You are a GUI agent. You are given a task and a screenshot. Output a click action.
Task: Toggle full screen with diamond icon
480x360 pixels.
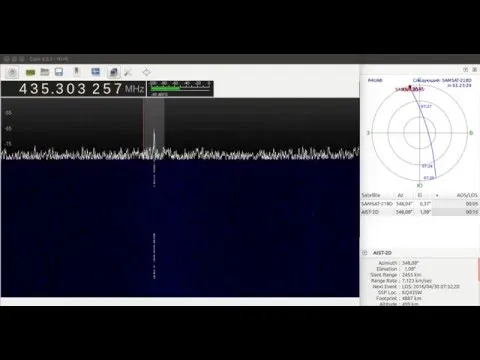pyautogui.click(x=146, y=72)
